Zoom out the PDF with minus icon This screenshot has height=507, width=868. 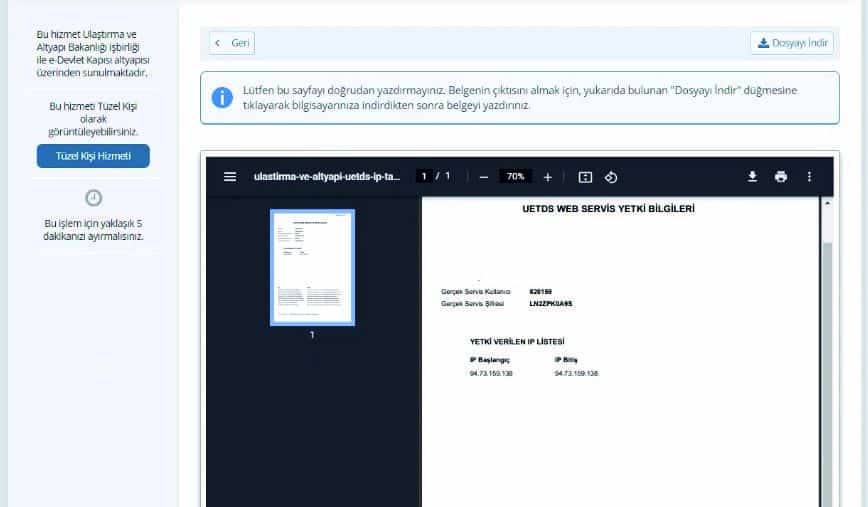tap(484, 177)
